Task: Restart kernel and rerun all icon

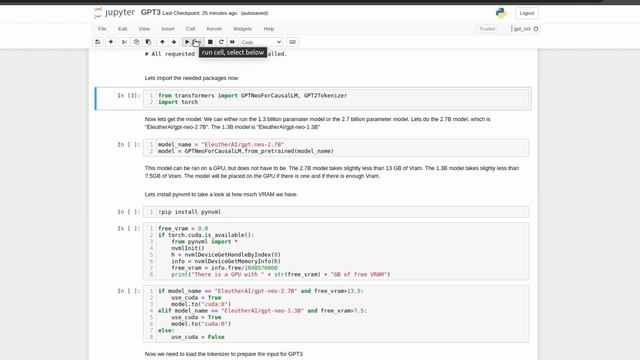Action: coord(232,42)
